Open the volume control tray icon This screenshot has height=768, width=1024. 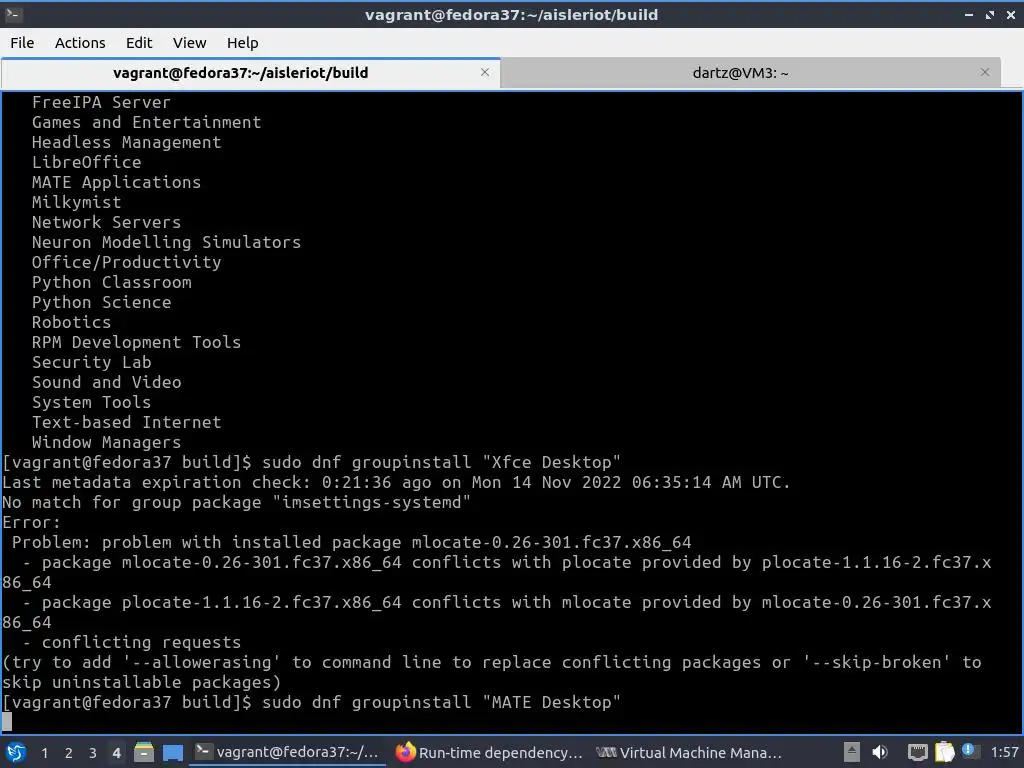click(x=880, y=752)
